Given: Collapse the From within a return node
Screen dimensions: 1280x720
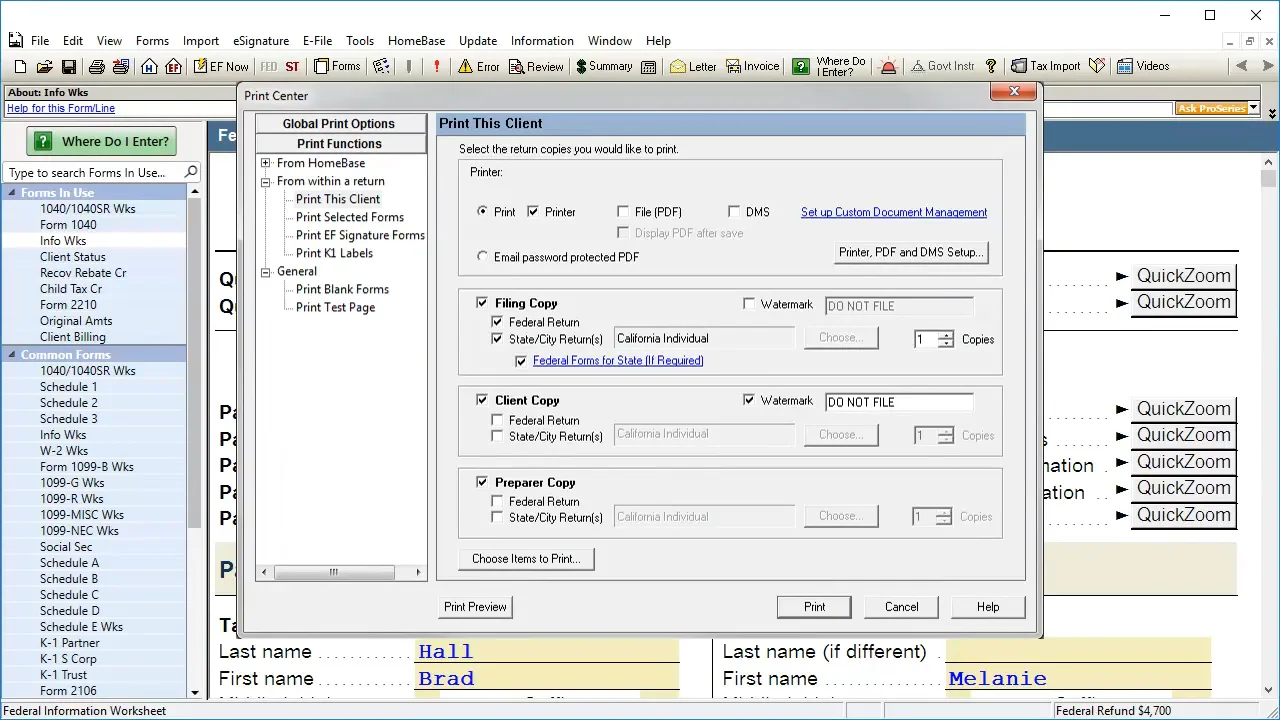Looking at the screenshot, I should pos(266,182).
